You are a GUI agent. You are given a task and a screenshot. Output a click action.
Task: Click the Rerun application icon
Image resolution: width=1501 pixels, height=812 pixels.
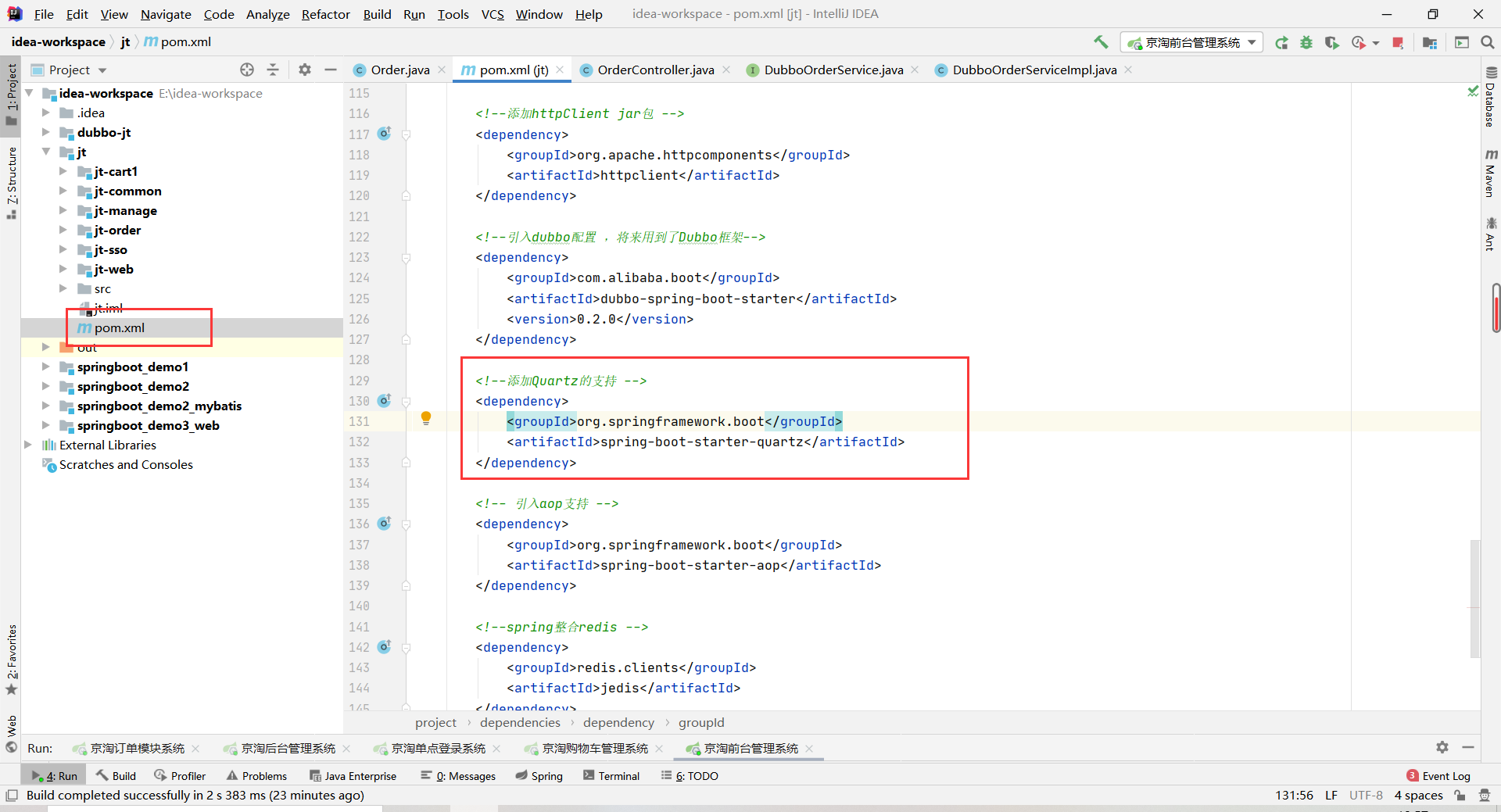(1281, 42)
